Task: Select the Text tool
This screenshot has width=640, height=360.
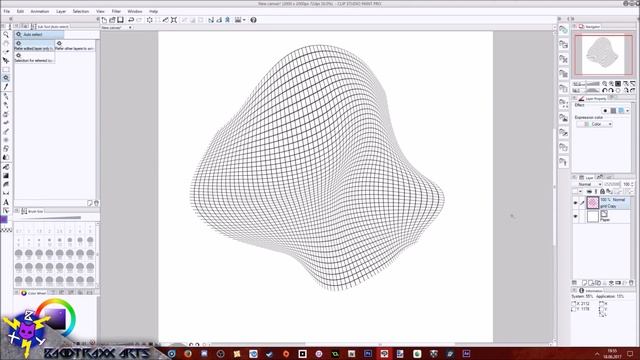Action: [6, 202]
